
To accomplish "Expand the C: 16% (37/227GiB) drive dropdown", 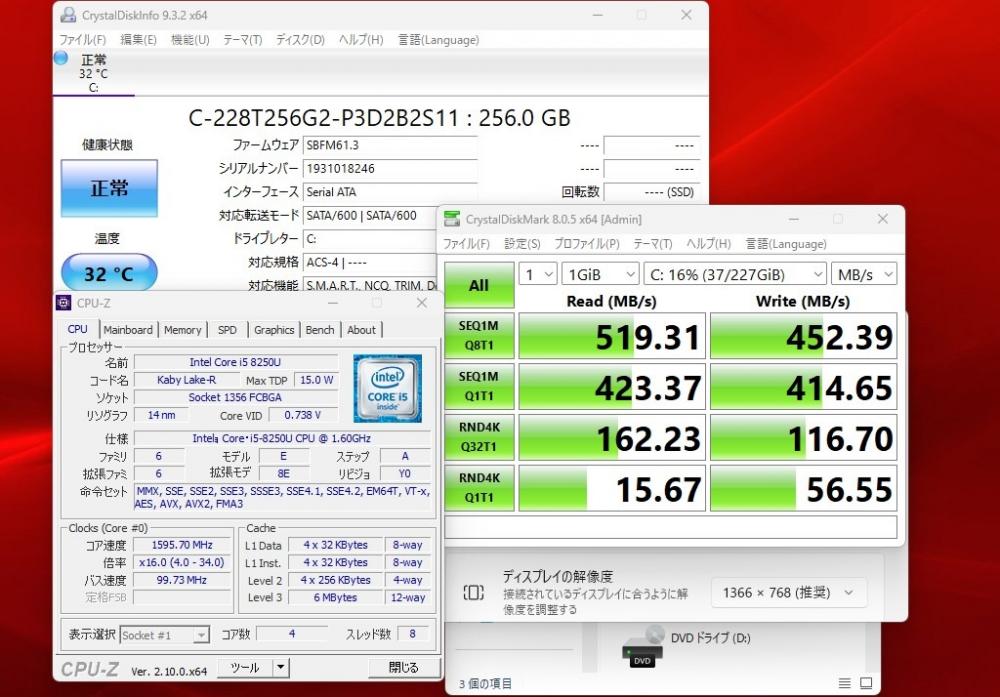I will [735, 274].
